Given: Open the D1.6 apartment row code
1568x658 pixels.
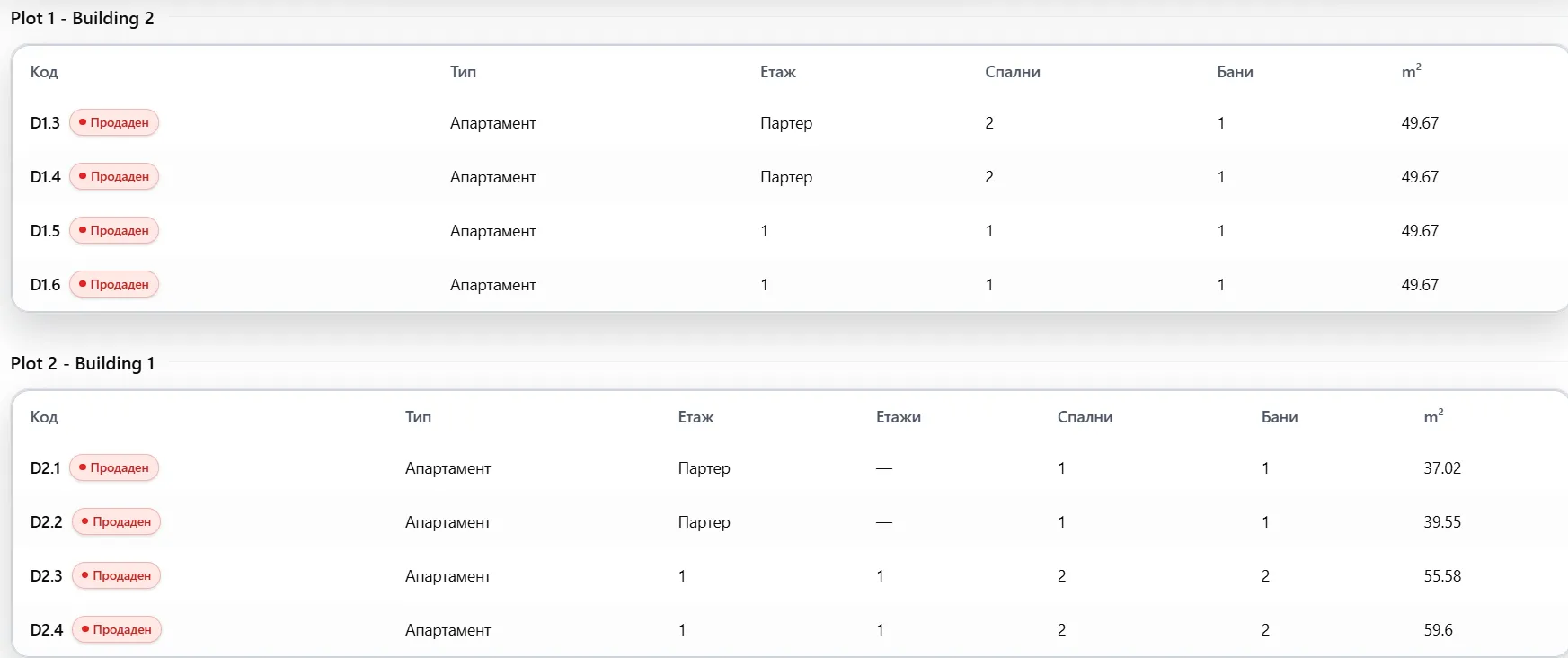Looking at the screenshot, I should [45, 284].
